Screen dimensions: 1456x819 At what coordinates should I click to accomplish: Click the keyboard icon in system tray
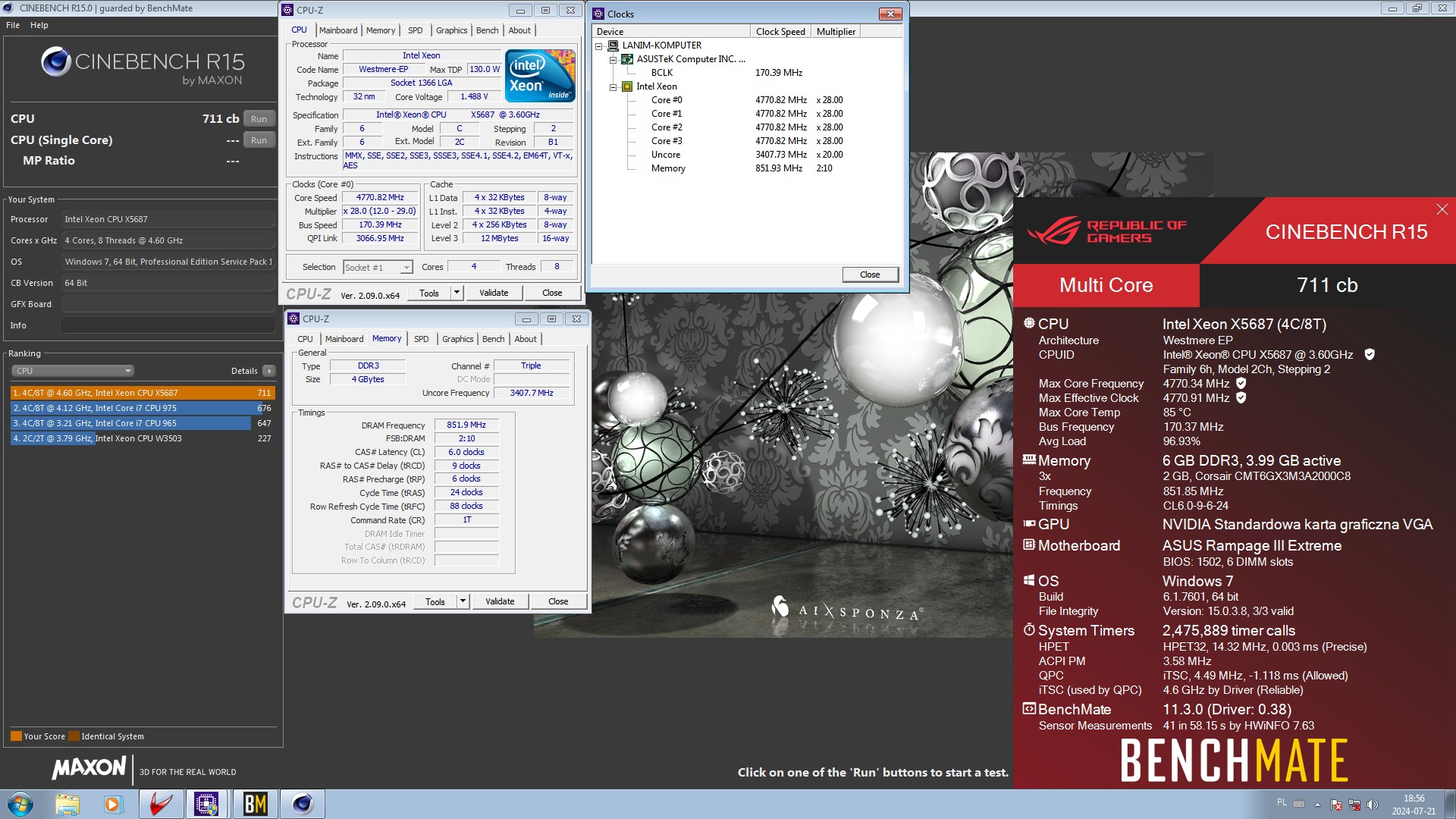pos(1299,804)
